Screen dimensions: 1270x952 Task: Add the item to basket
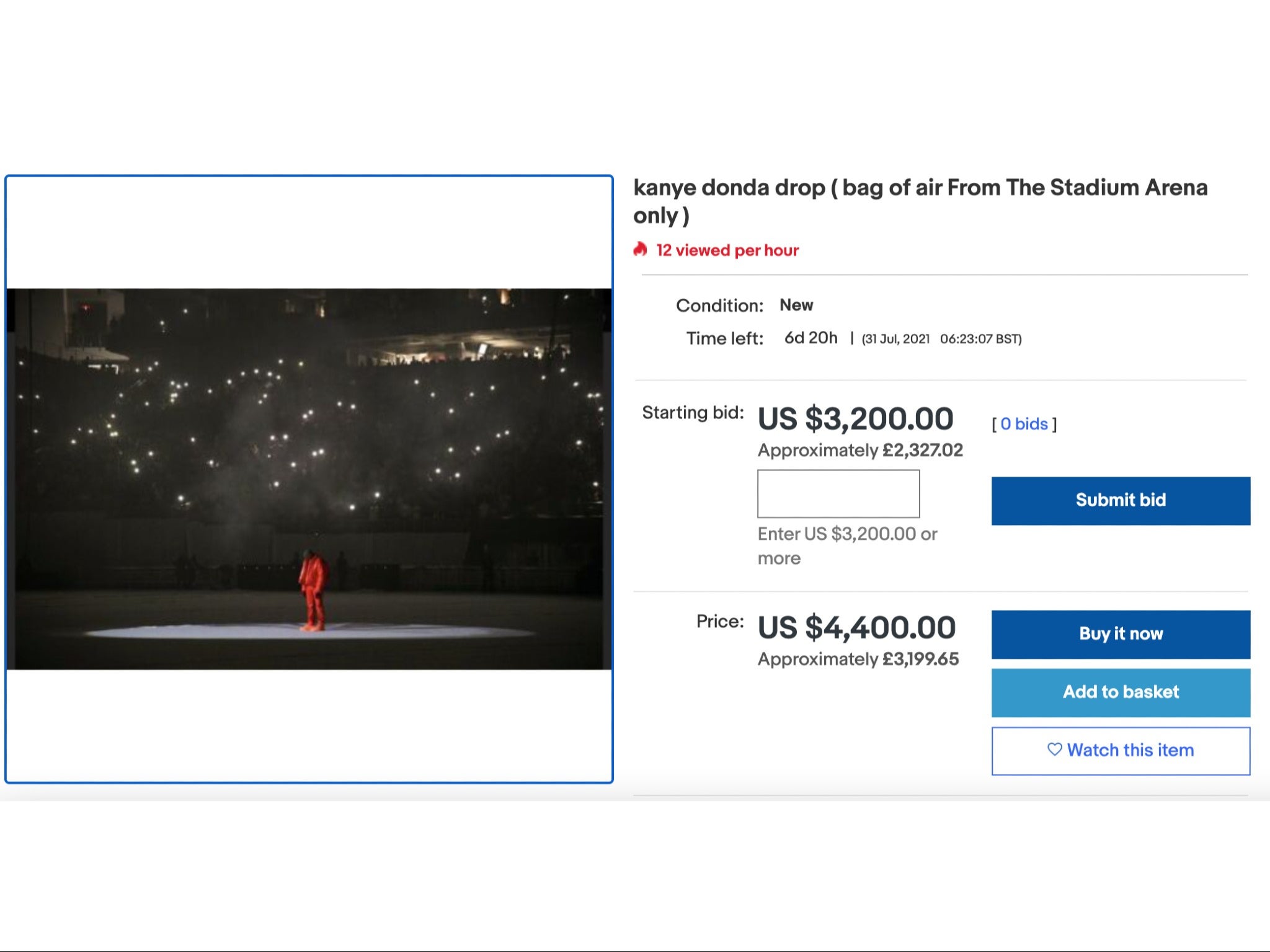[1121, 692]
